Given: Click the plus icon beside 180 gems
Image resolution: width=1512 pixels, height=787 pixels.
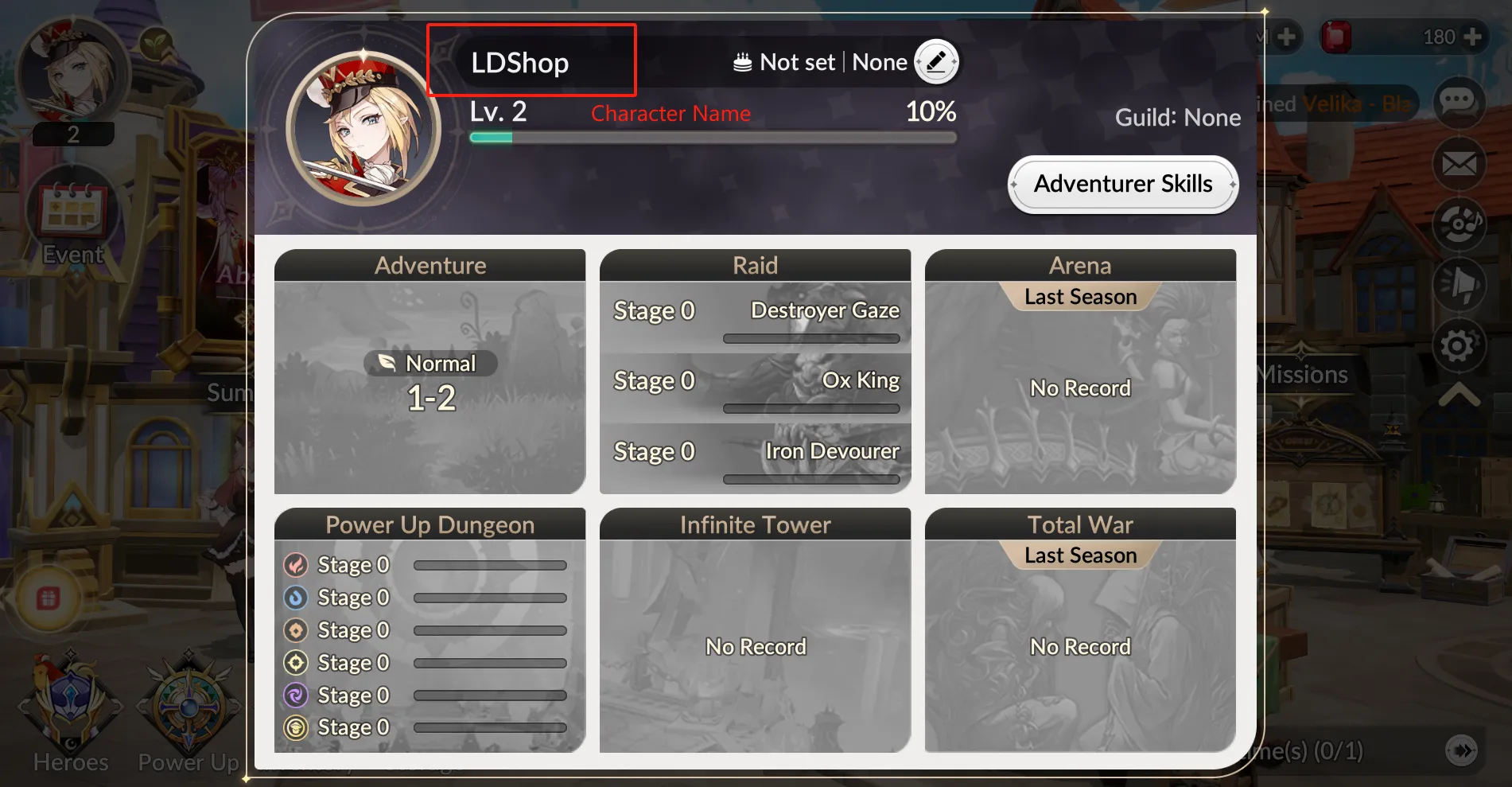Looking at the screenshot, I should click(x=1472, y=37).
